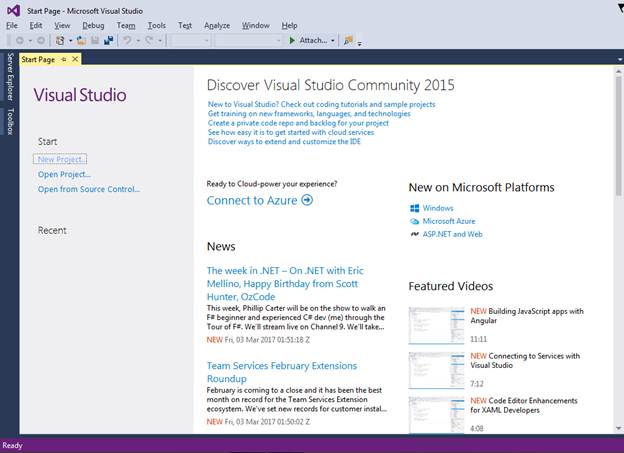Close the Start Page tab
Image resolution: width=624 pixels, height=453 pixels.
coord(75,59)
